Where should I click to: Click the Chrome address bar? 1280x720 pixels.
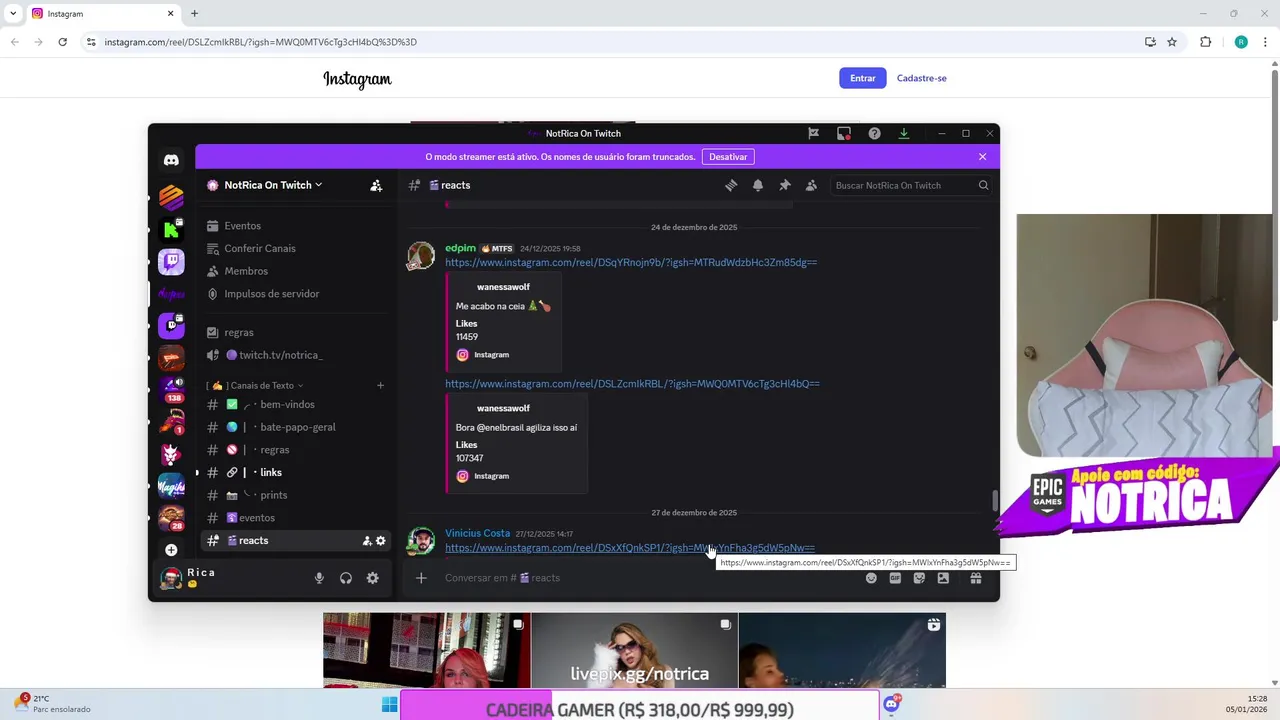tap(610, 42)
